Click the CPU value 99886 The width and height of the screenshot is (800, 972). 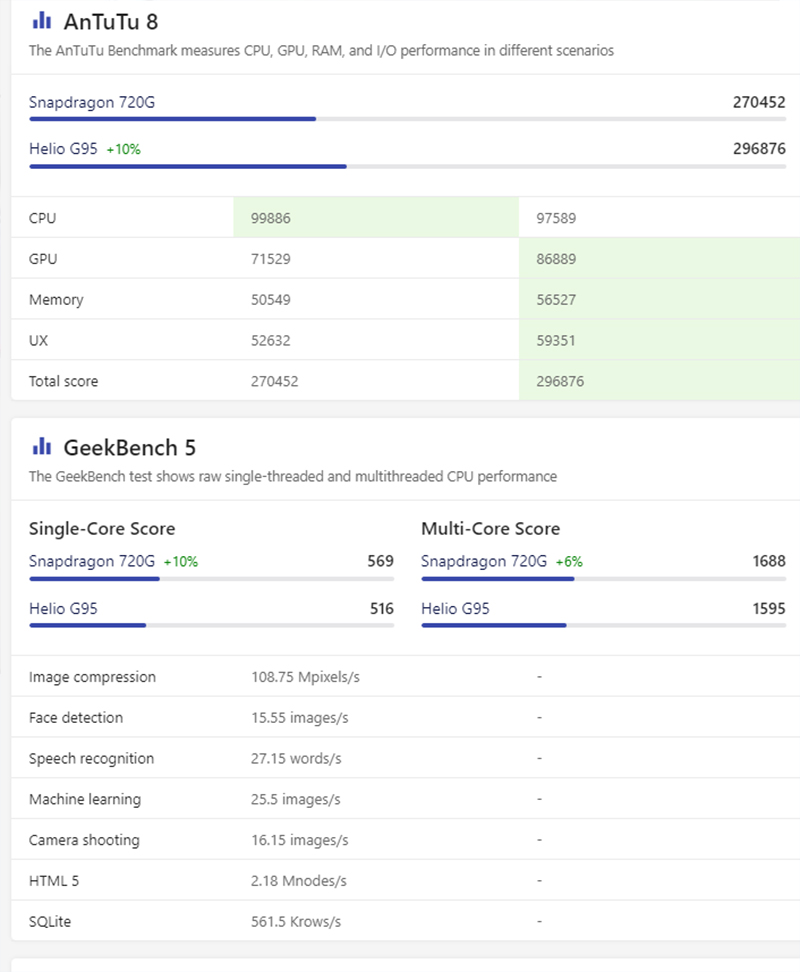click(271, 218)
